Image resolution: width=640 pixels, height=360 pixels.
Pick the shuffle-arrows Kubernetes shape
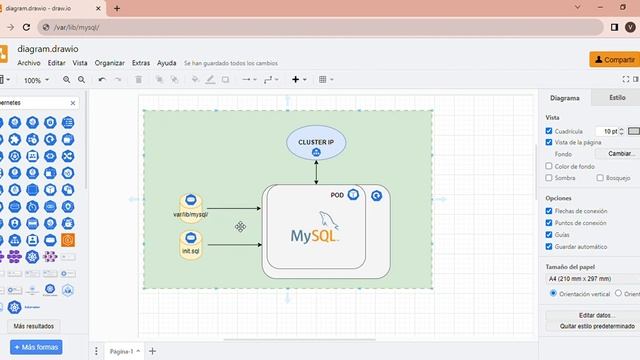pyautogui.click(x=68, y=156)
